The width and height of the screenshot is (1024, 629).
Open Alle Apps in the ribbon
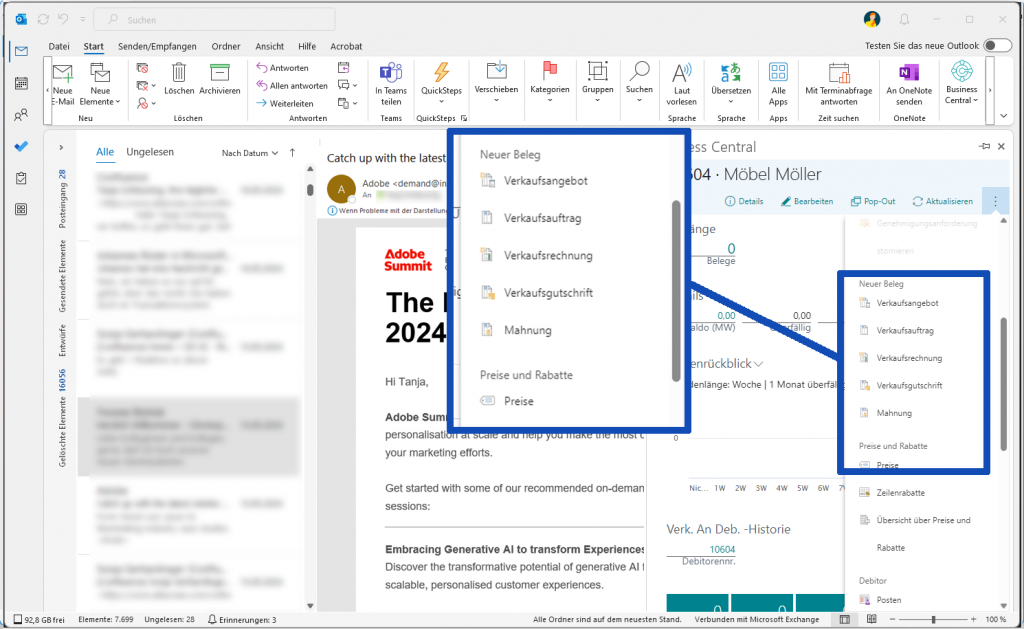tap(778, 84)
